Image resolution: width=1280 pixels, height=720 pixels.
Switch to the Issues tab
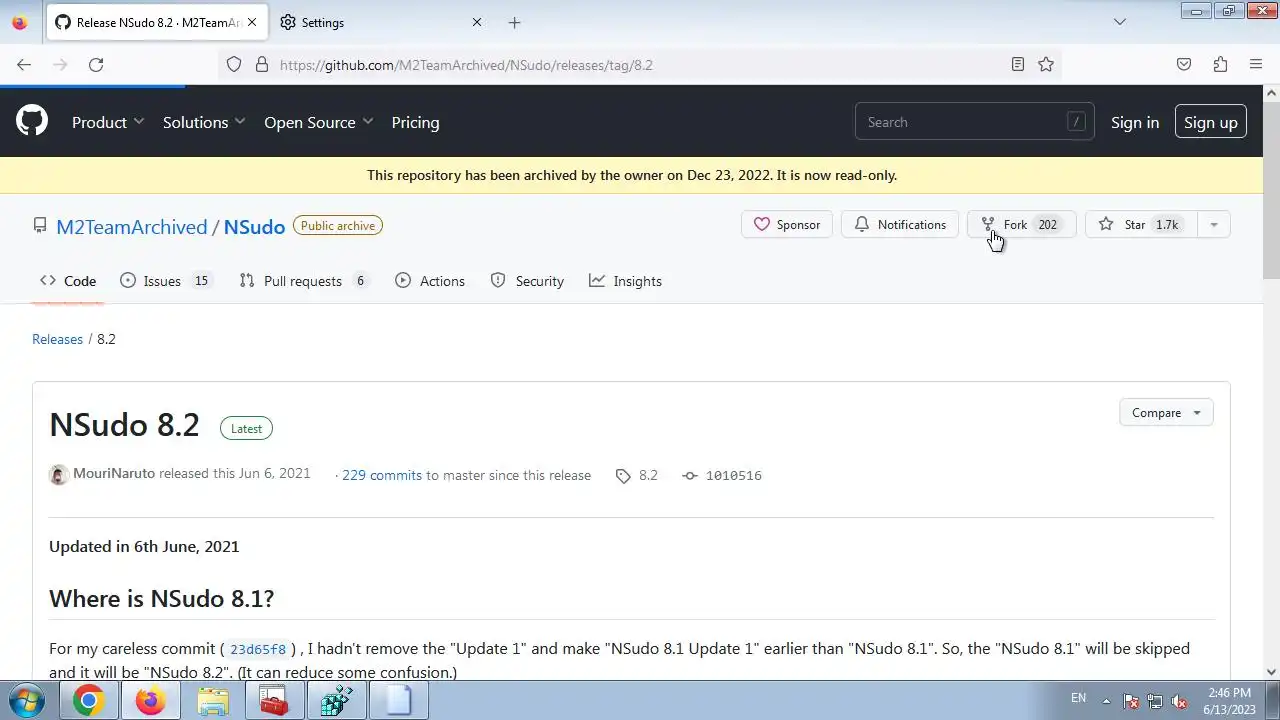pos(165,281)
